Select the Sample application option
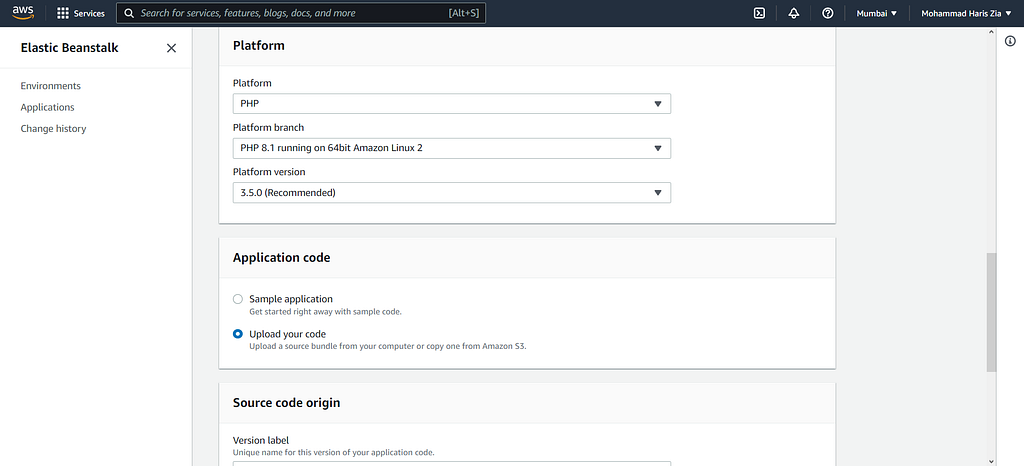Image resolution: width=1024 pixels, height=466 pixels. pyautogui.click(x=238, y=299)
